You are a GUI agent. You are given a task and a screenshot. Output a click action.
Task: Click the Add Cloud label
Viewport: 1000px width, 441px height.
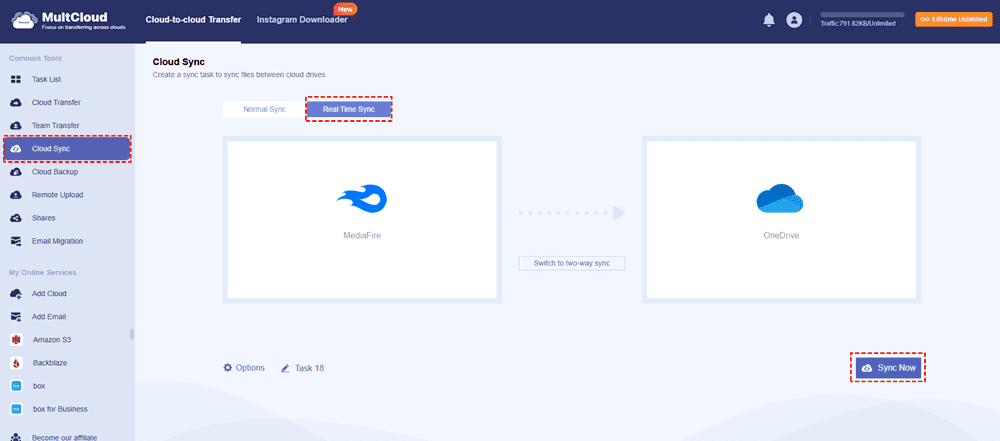pyautogui.click(x=49, y=294)
